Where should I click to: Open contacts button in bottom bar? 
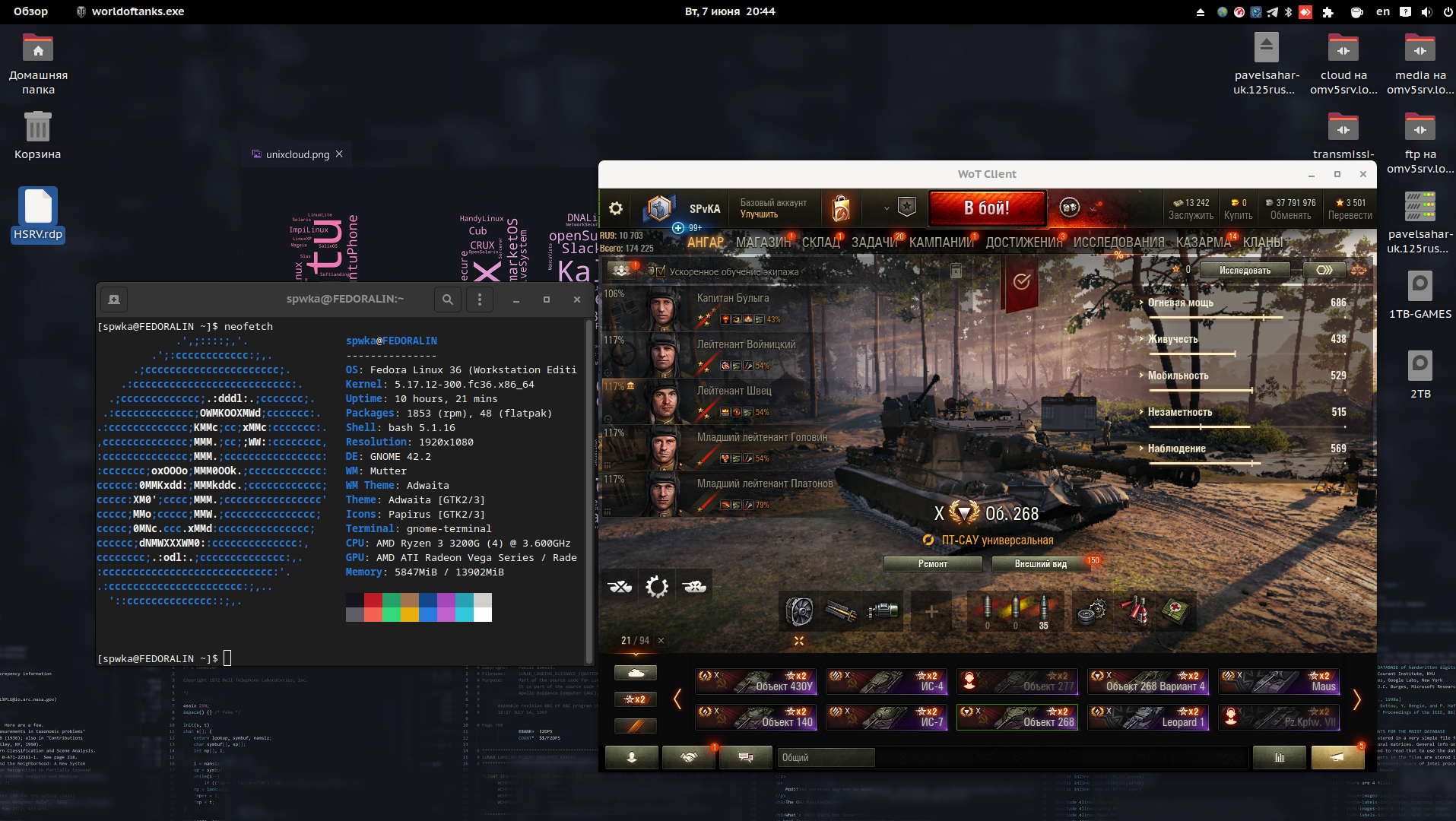tap(631, 757)
